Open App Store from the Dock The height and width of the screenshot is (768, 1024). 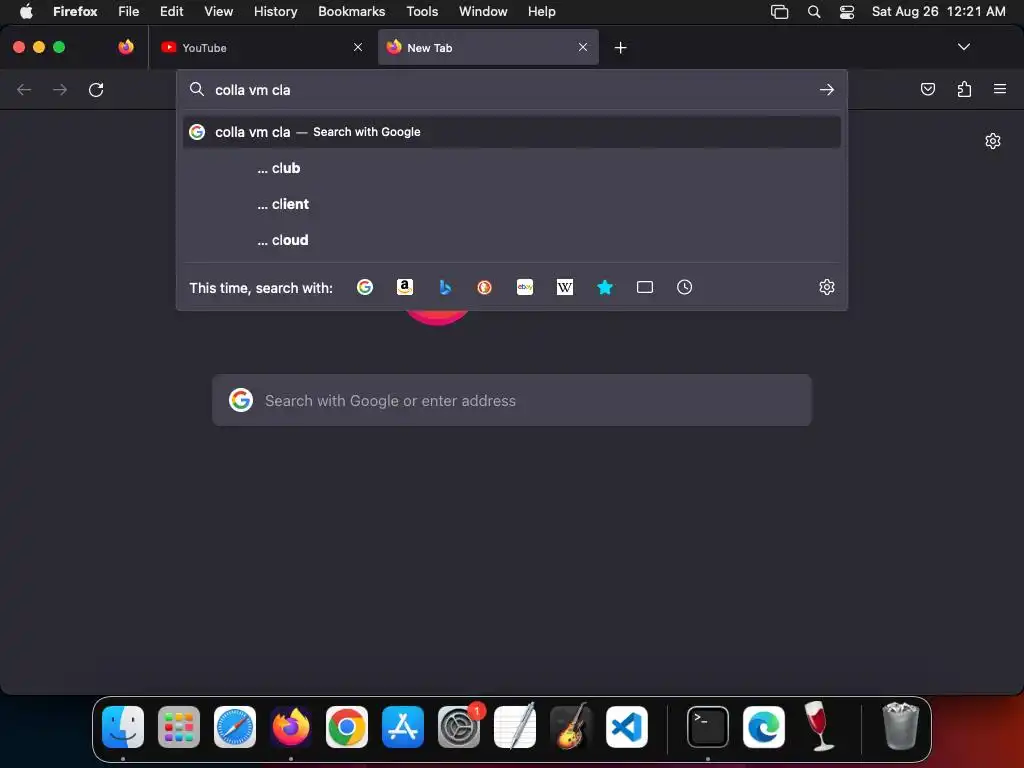click(x=403, y=726)
